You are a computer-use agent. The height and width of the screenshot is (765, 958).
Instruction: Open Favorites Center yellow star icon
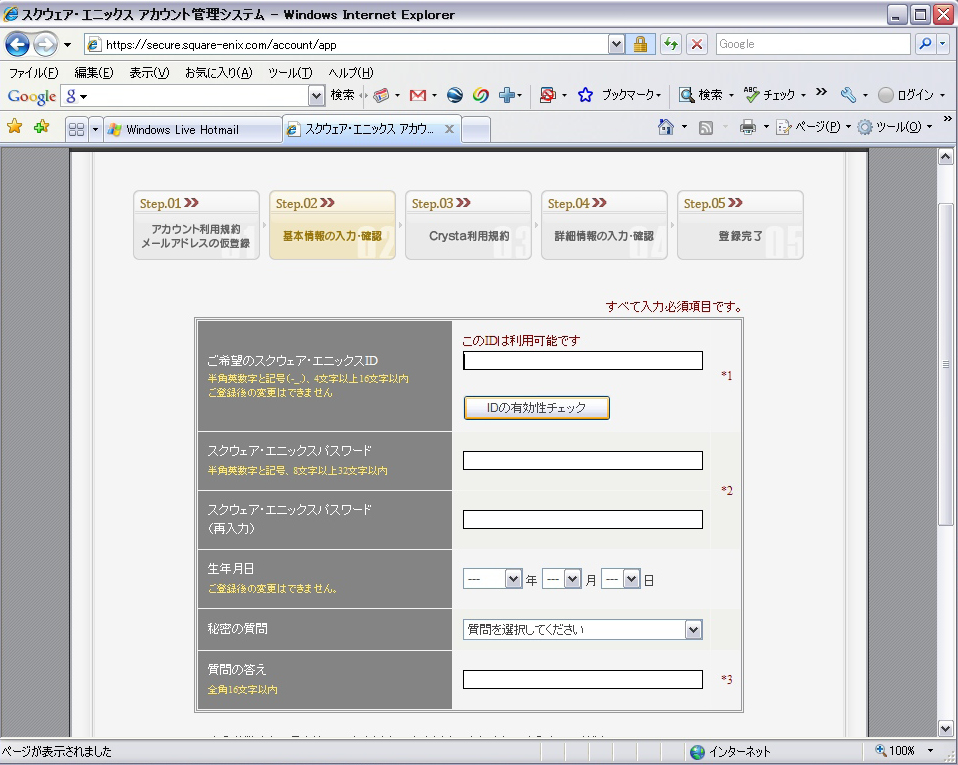tap(15, 126)
